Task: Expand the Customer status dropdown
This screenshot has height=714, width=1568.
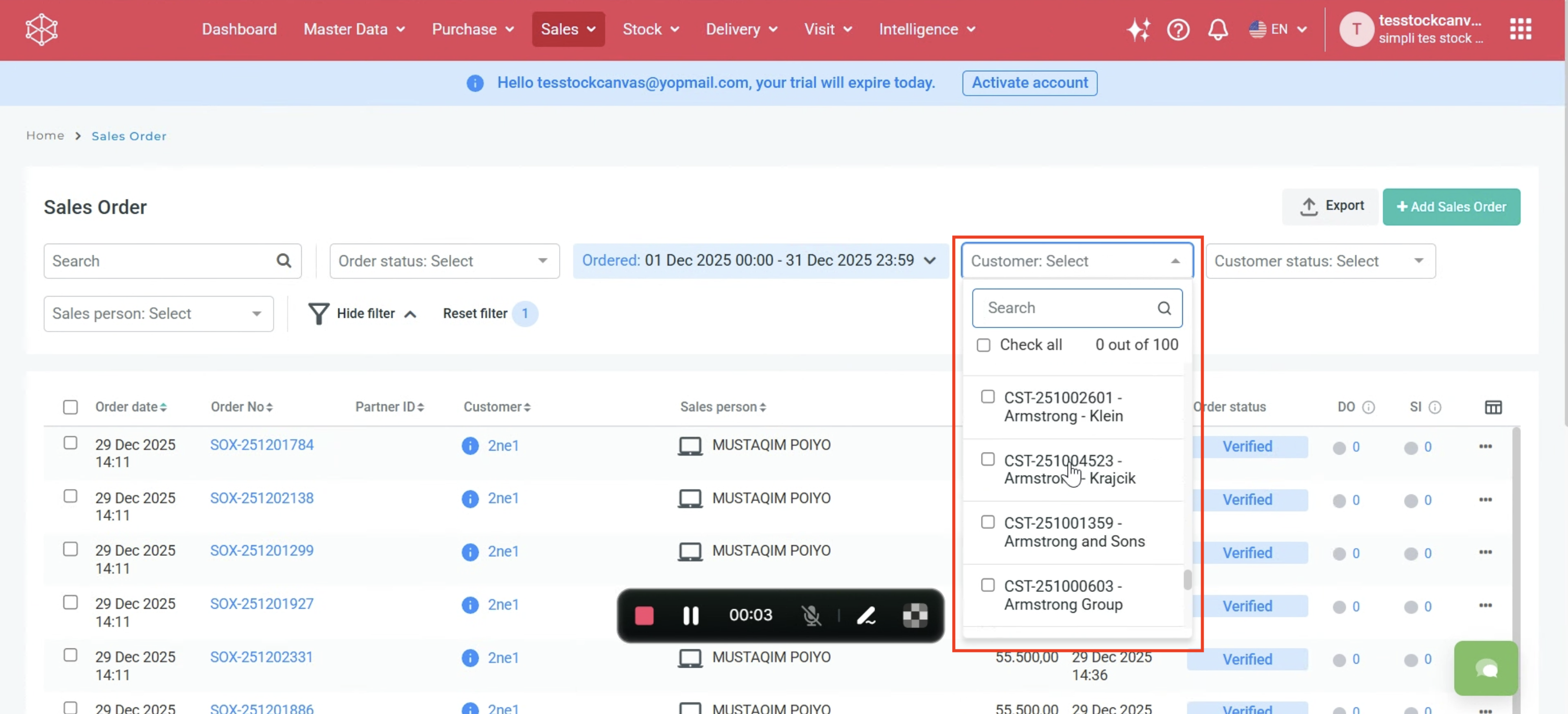Action: point(1320,261)
